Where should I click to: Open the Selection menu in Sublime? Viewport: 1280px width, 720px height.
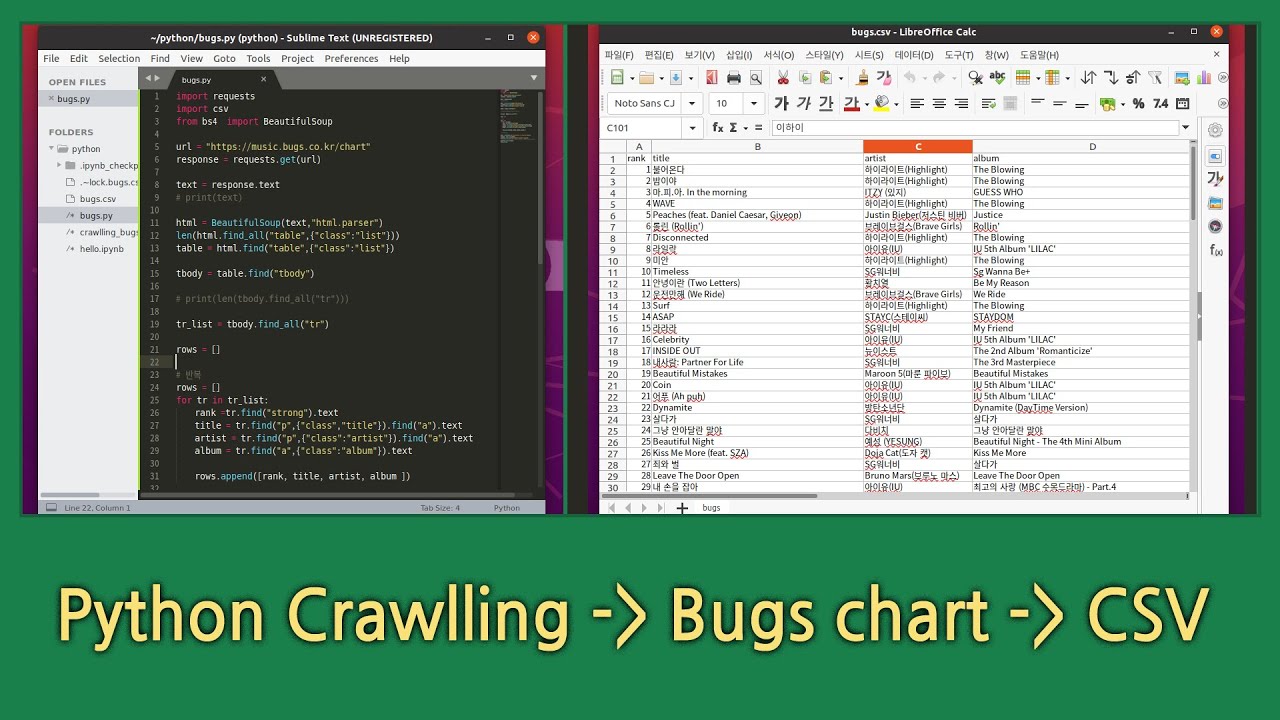point(119,58)
